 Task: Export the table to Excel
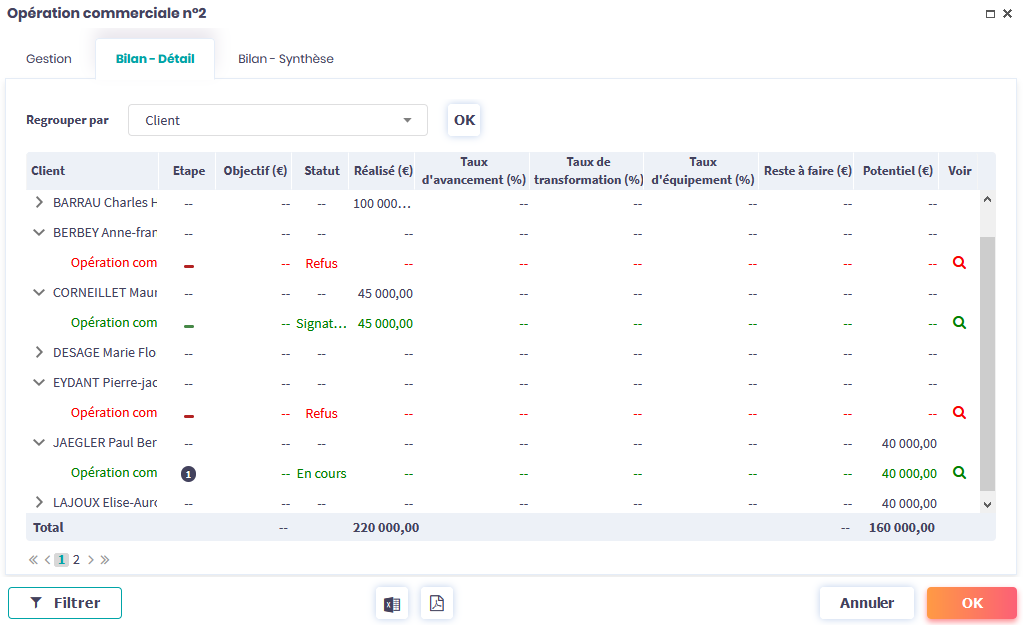[392, 603]
